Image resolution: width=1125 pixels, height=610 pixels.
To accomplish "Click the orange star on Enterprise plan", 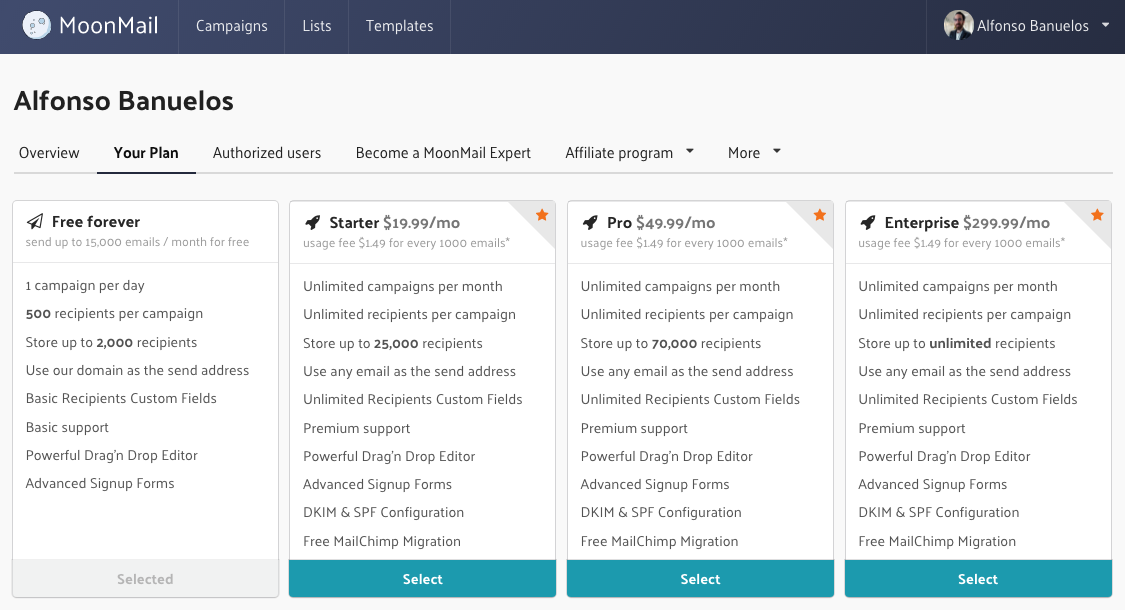I will 1097,215.
